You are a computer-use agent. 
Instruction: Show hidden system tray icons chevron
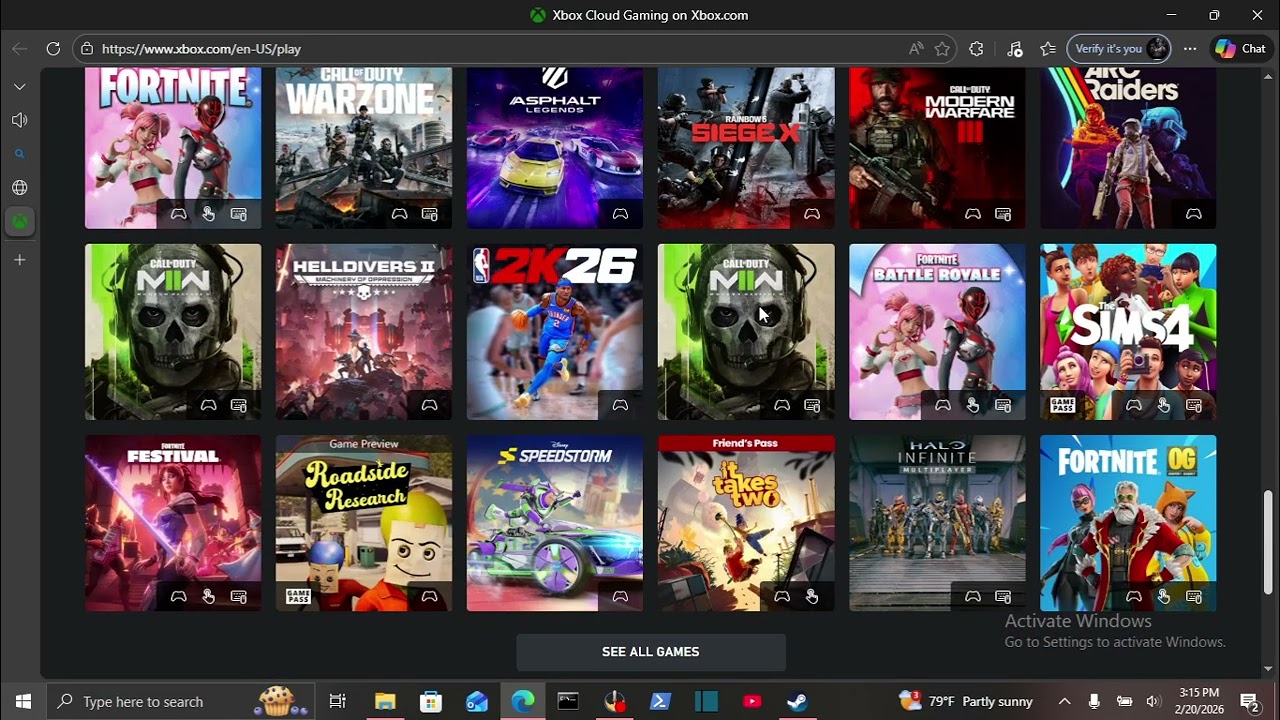[1064, 701]
